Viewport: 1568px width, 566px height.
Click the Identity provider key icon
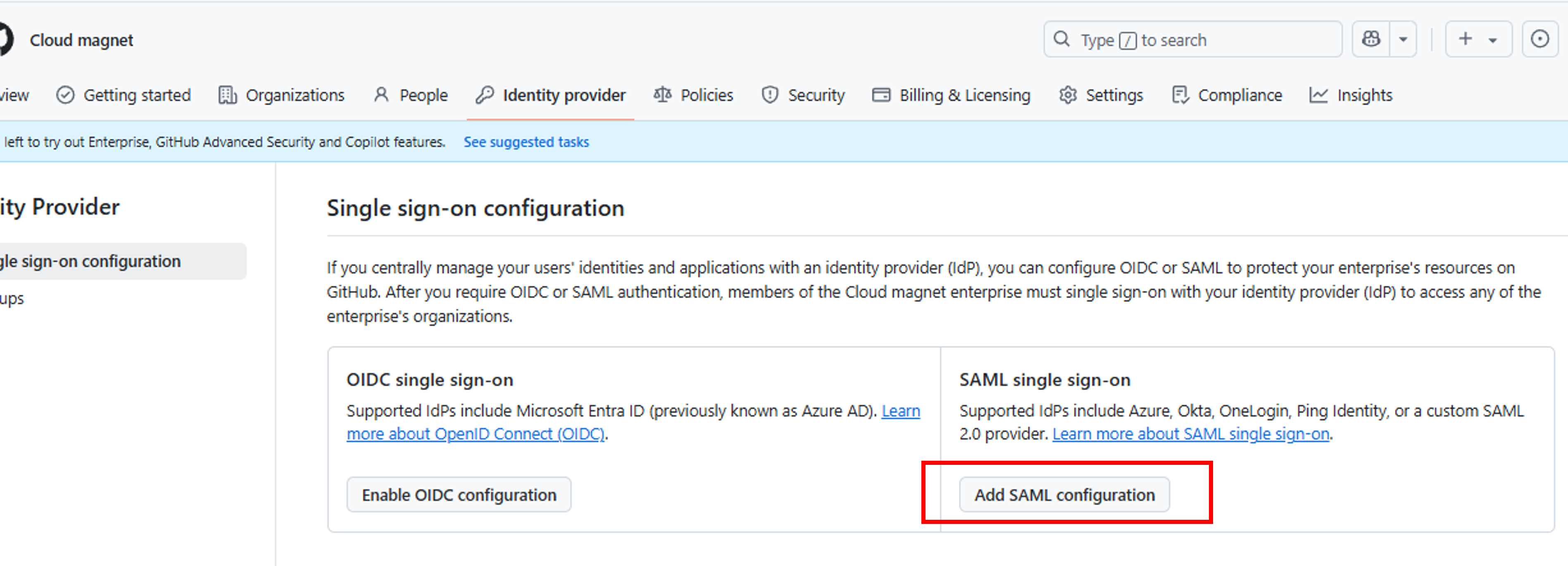pos(485,95)
